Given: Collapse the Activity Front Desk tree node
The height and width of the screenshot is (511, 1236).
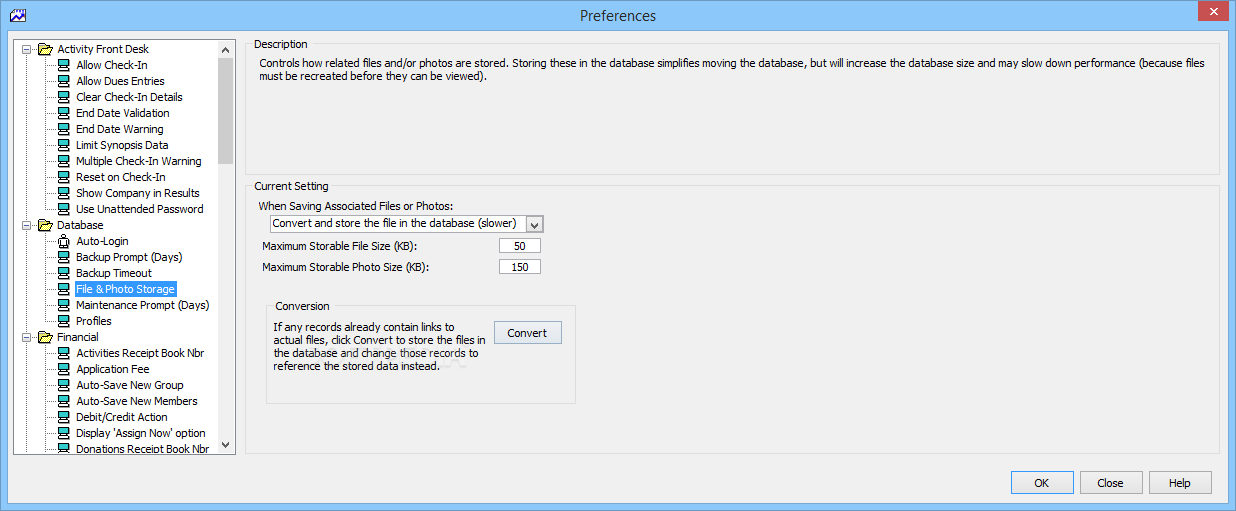Looking at the screenshot, I should 27,49.
